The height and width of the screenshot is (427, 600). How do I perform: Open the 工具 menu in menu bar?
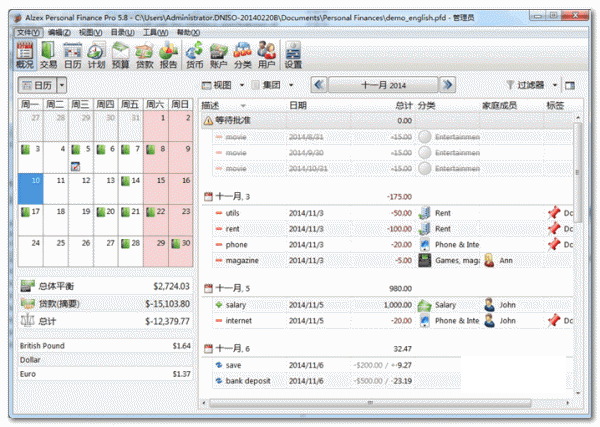[x=155, y=32]
